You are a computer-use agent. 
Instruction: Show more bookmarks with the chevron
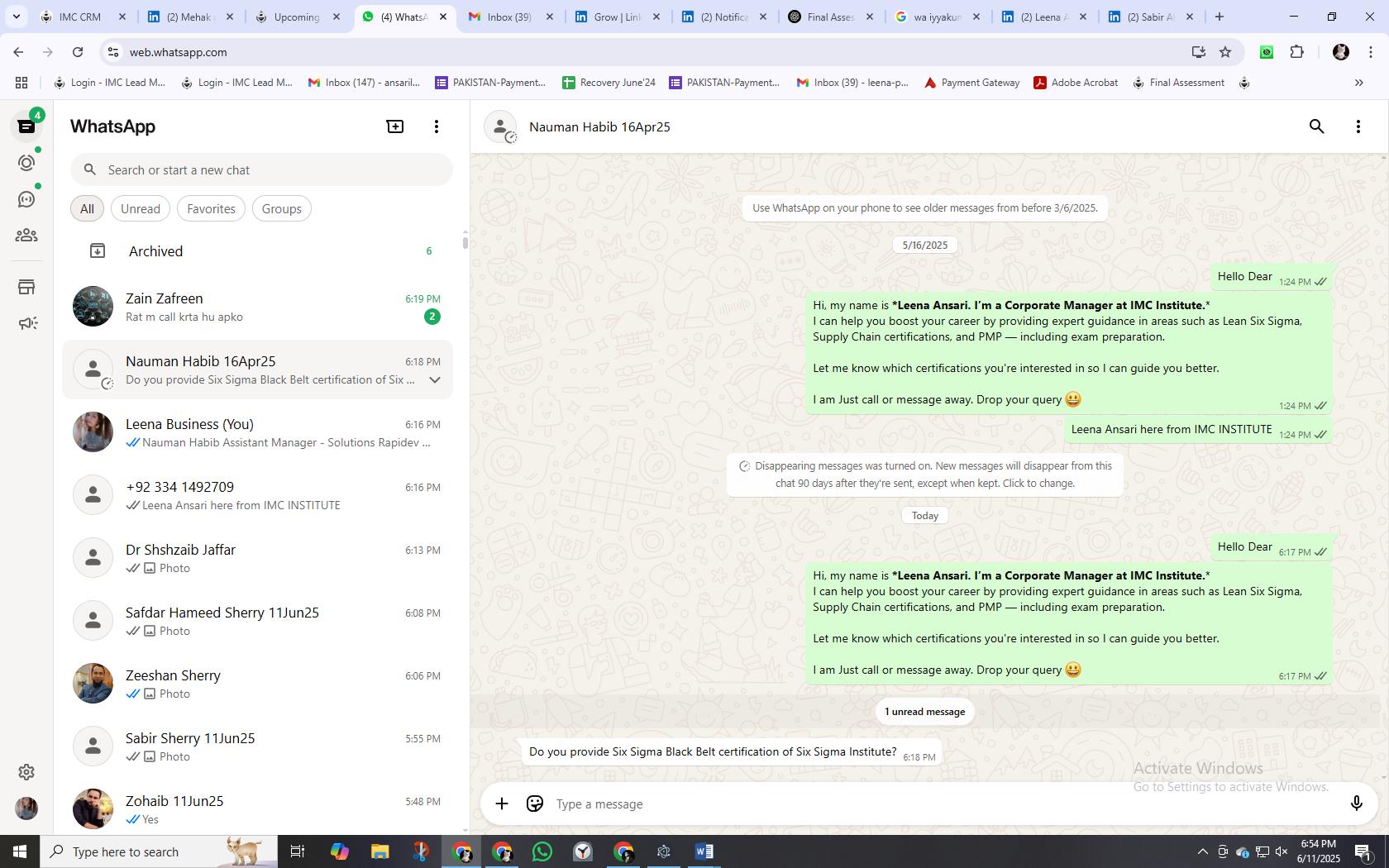[x=1358, y=83]
